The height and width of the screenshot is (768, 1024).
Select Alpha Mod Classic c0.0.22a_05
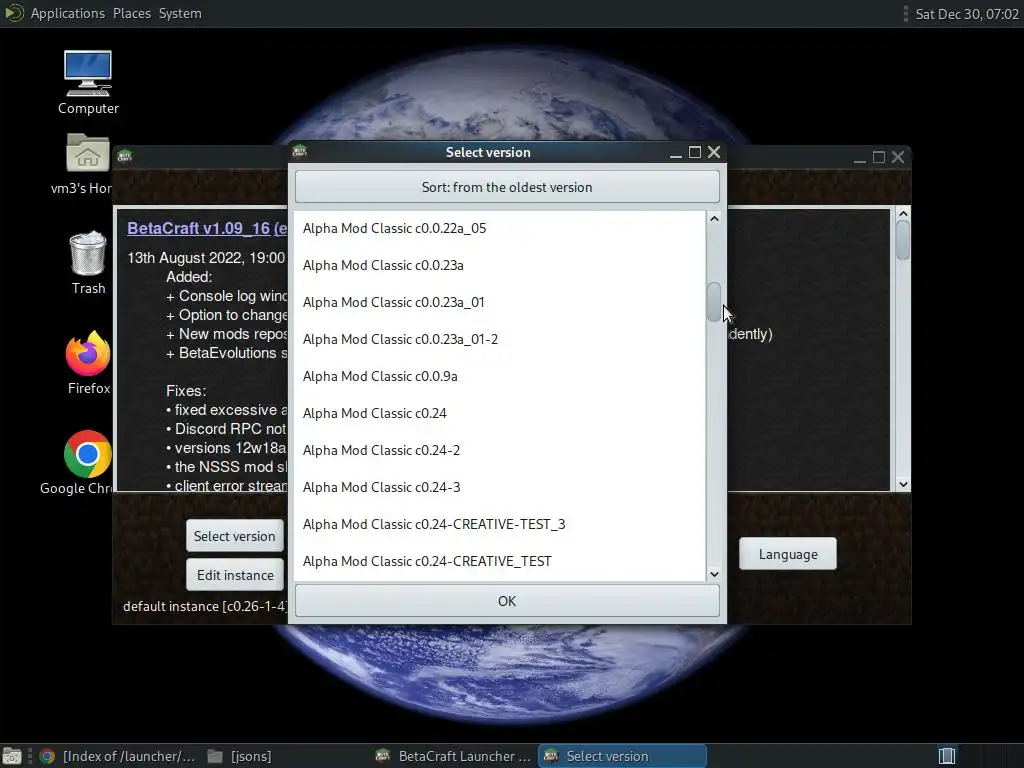[x=500, y=229]
